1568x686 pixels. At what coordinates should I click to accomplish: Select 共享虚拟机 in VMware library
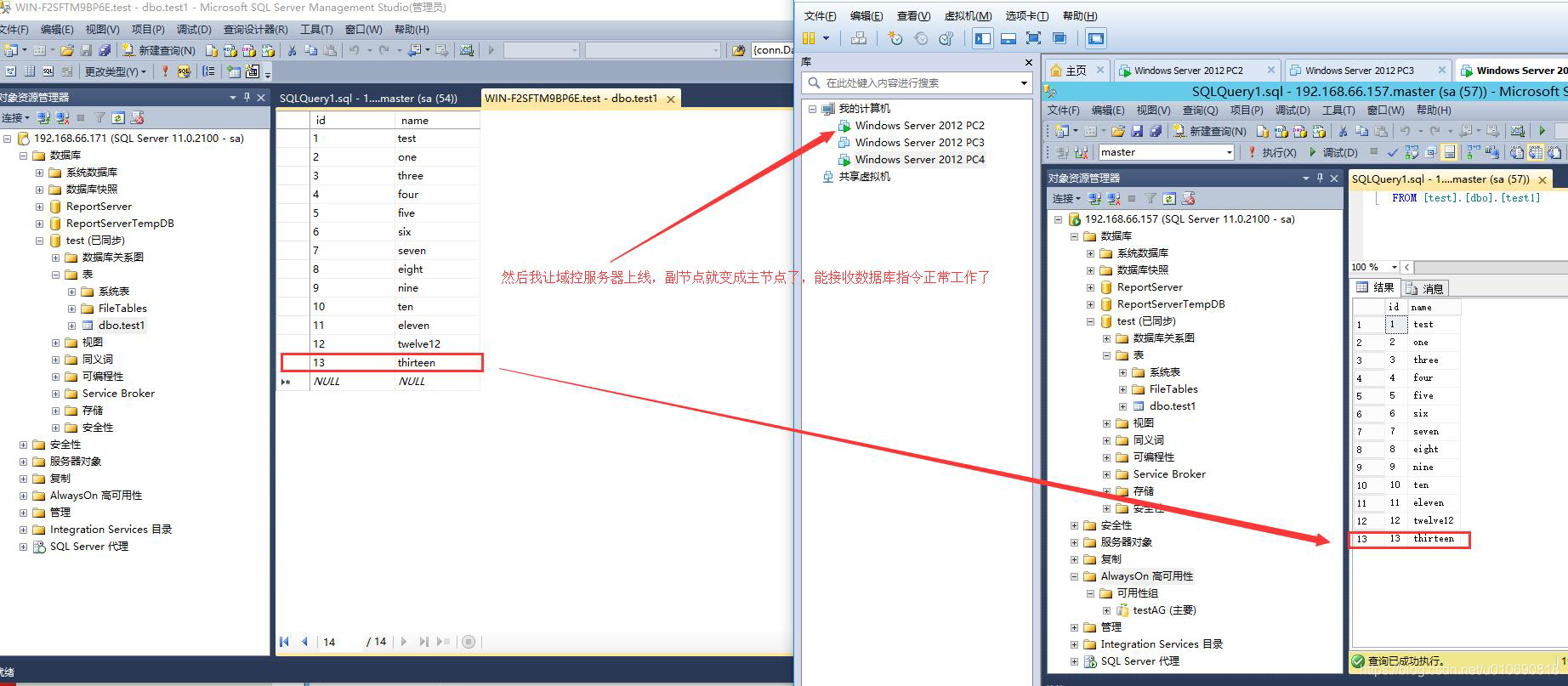click(x=865, y=176)
